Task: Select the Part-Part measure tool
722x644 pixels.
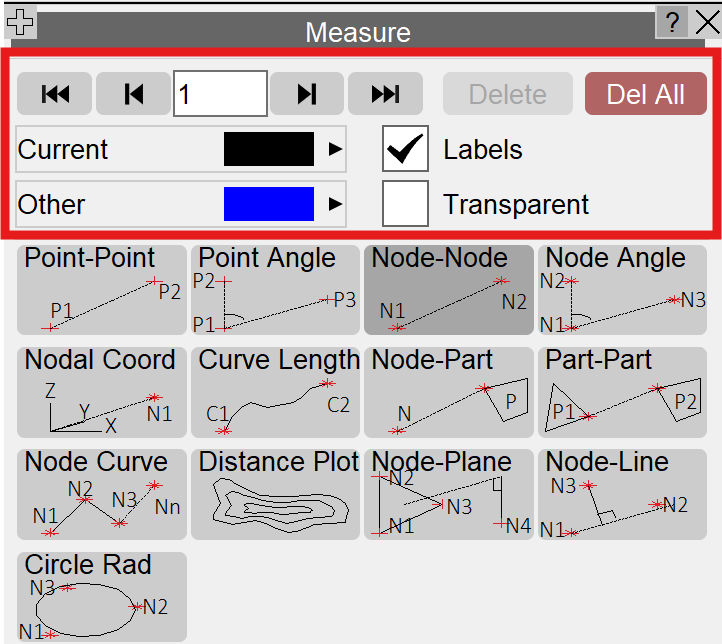Action: (623, 392)
